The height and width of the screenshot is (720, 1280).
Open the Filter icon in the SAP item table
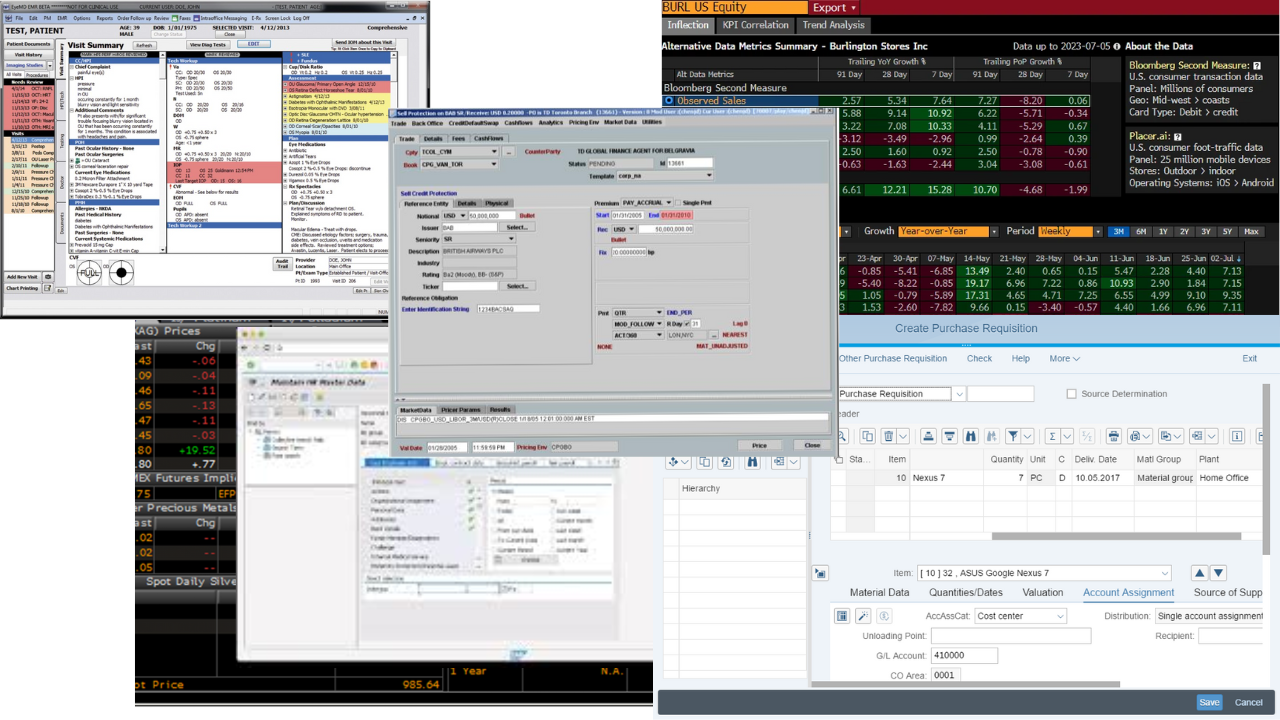click(1012, 435)
